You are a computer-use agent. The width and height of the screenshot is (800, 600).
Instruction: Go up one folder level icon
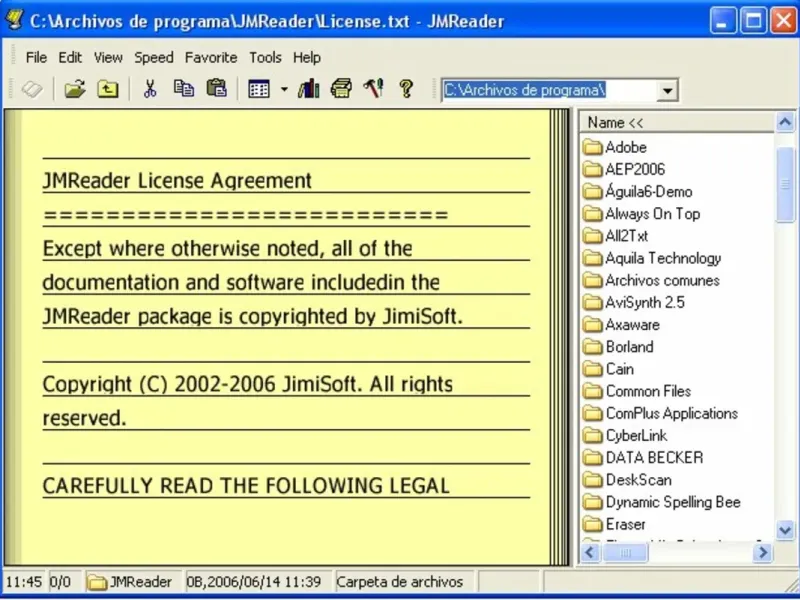click(x=108, y=90)
